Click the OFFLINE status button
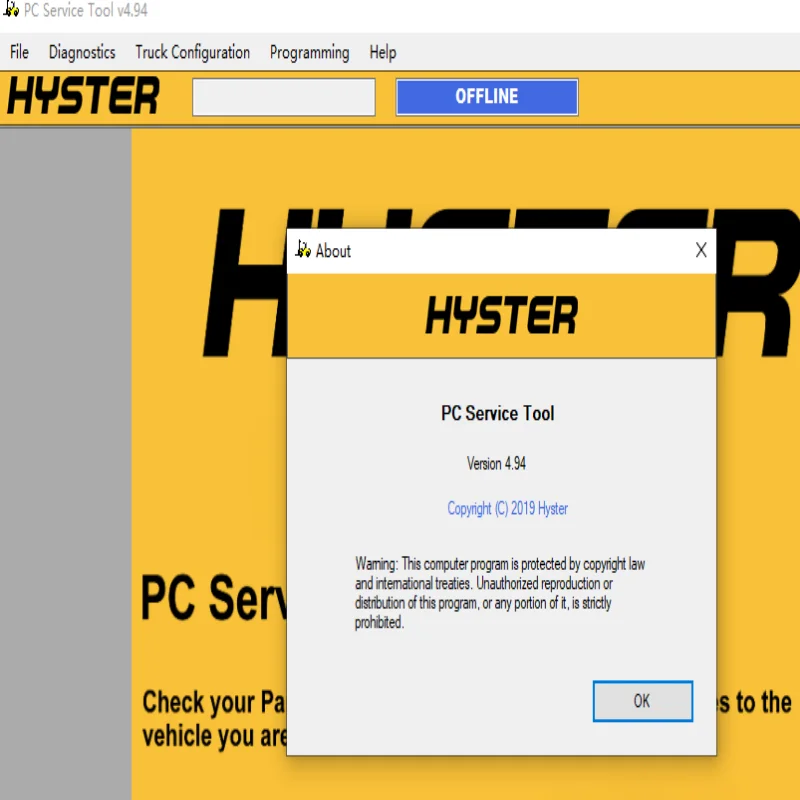 click(487, 96)
